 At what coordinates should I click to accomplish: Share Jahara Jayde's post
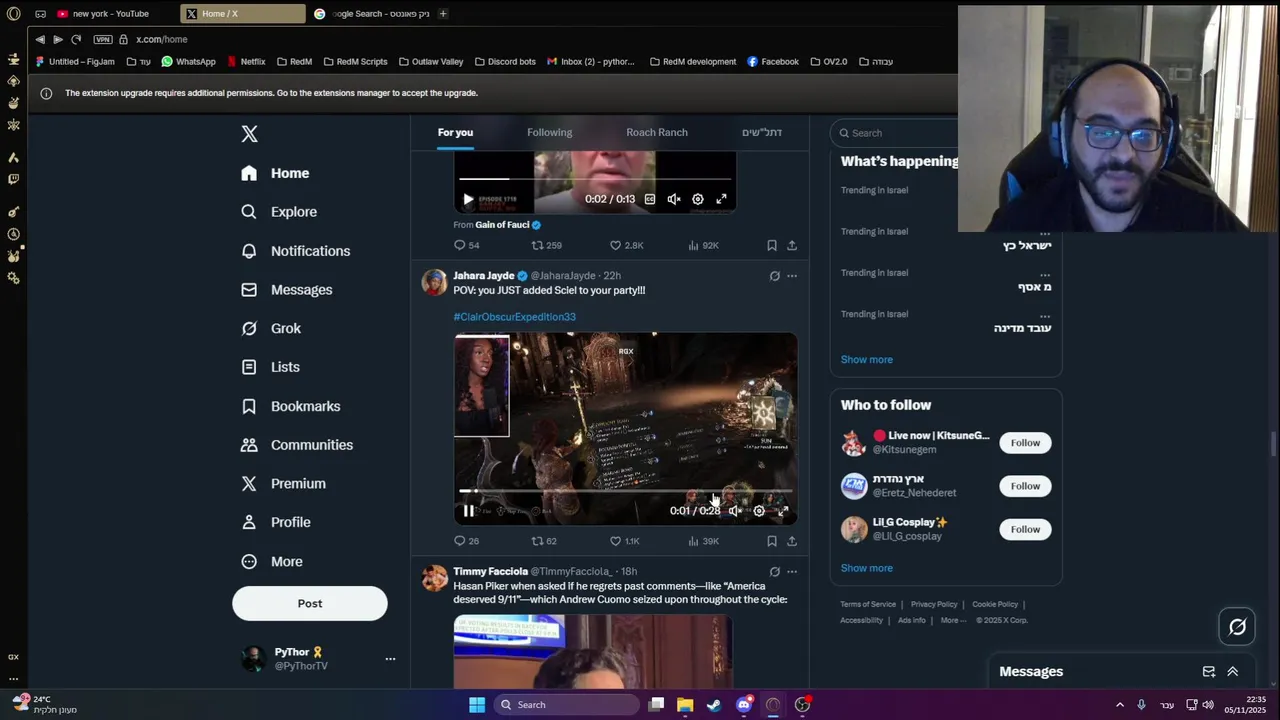(x=792, y=541)
